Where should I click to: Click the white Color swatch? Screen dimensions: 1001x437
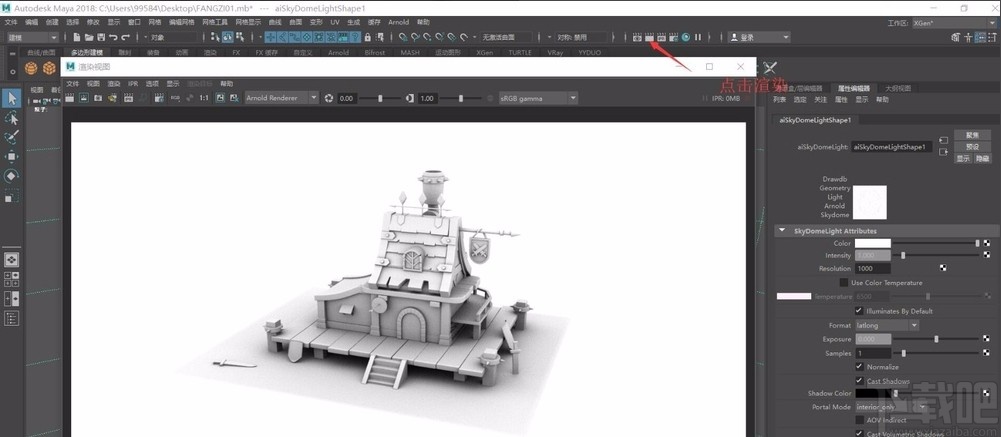point(873,243)
